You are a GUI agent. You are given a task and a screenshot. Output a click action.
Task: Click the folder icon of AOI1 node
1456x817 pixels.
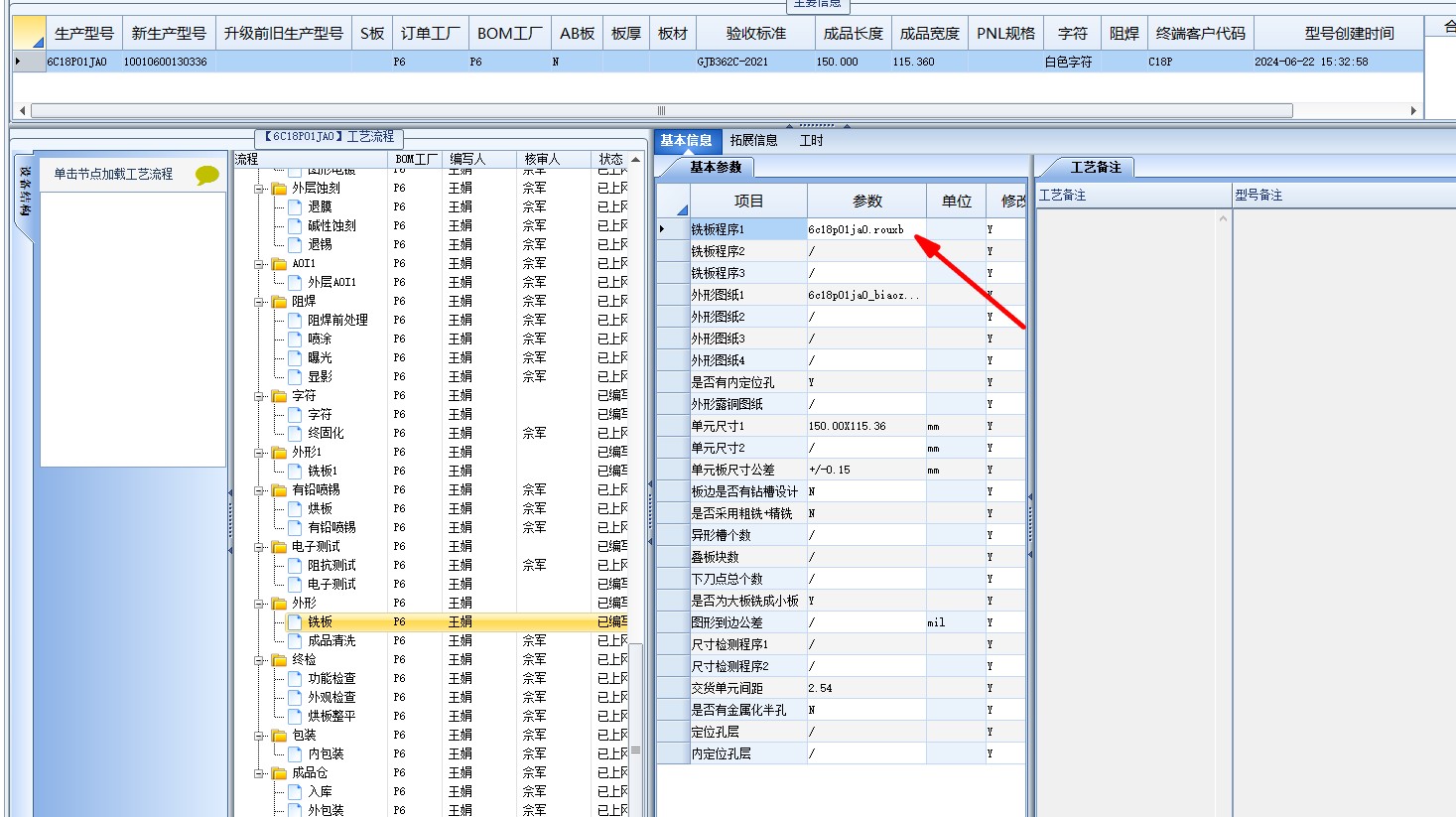coord(279,263)
